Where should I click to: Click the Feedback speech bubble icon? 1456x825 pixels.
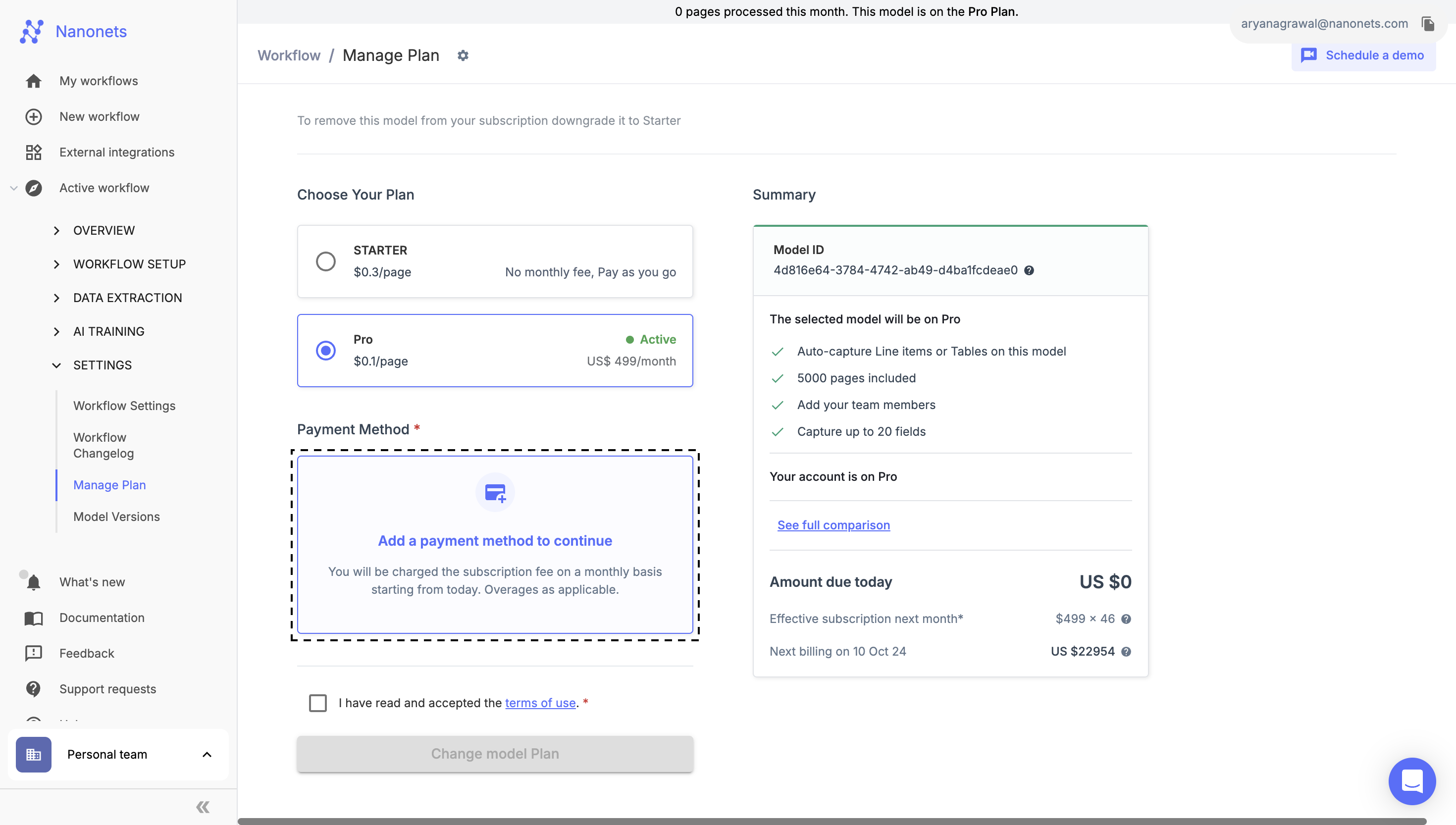pyautogui.click(x=33, y=654)
